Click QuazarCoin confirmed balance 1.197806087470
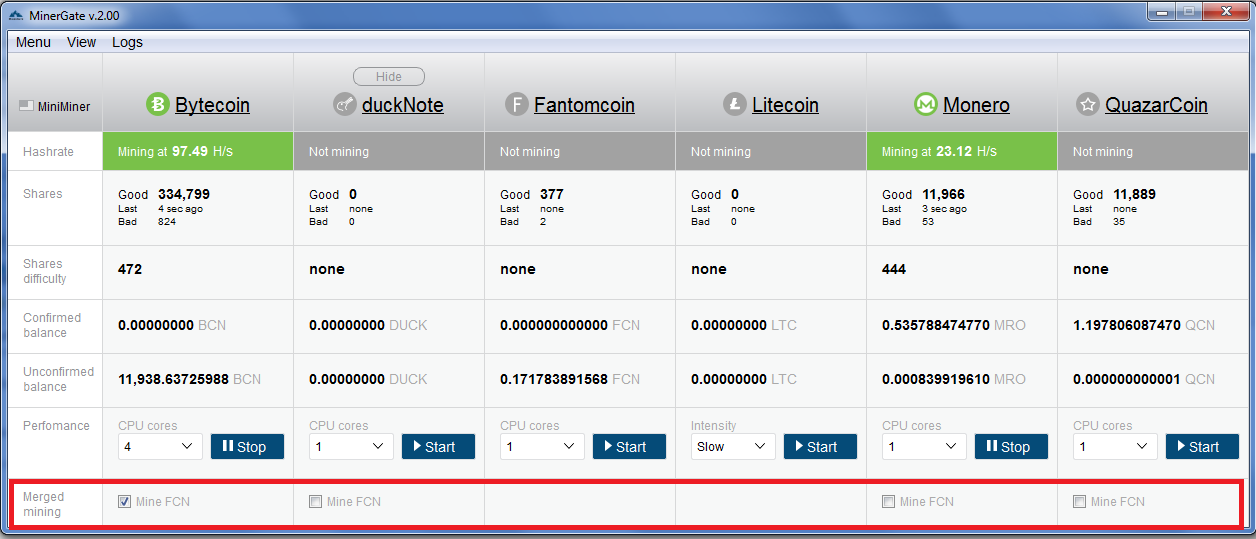Viewport: 1256px width, 539px height. pyautogui.click(x=1127, y=325)
